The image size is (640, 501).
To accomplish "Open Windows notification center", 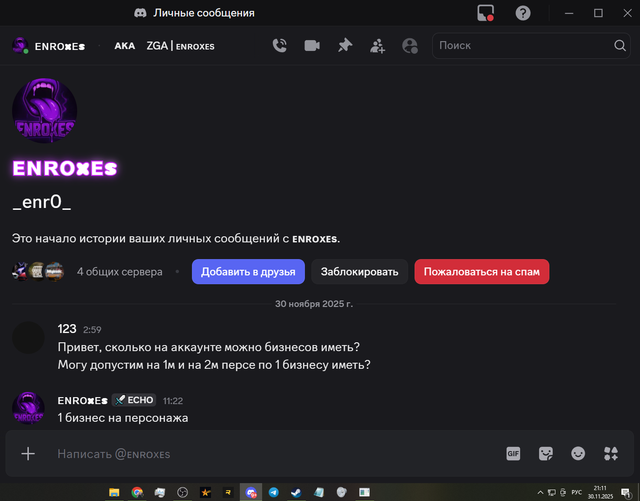I will tap(626, 493).
